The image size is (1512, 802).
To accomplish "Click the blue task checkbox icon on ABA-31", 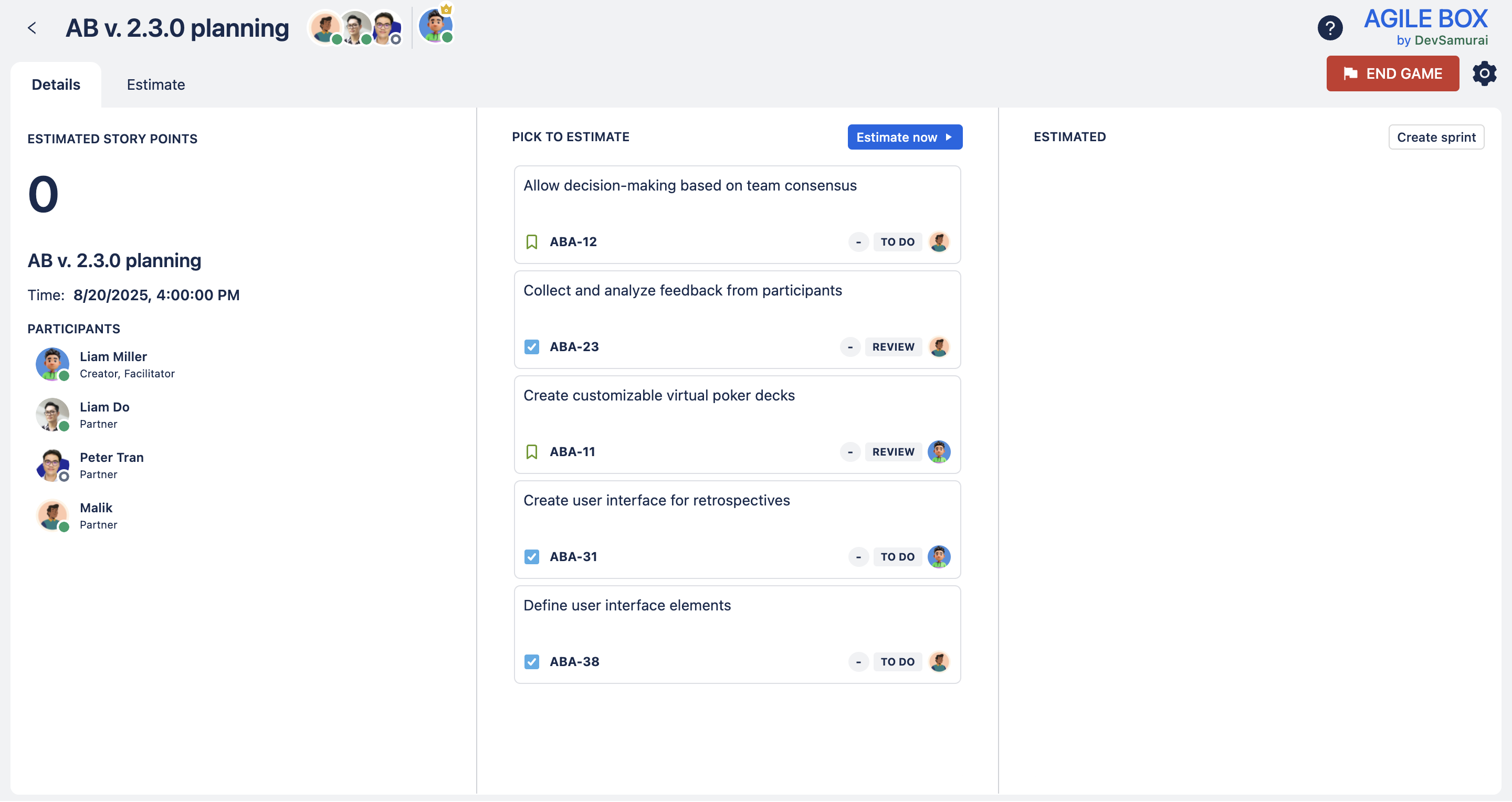I will pos(531,557).
